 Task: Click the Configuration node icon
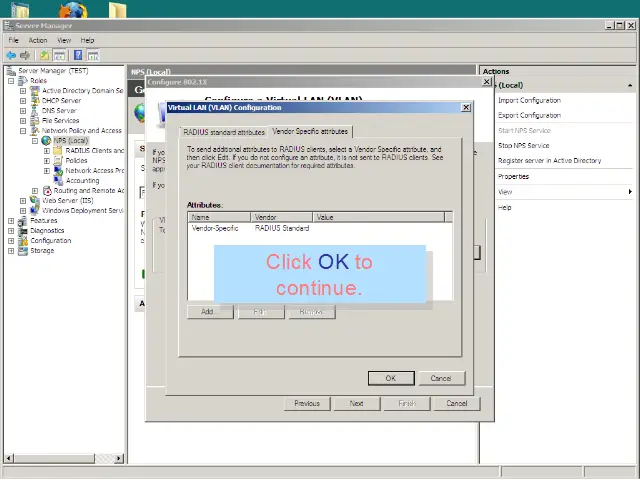coord(23,241)
